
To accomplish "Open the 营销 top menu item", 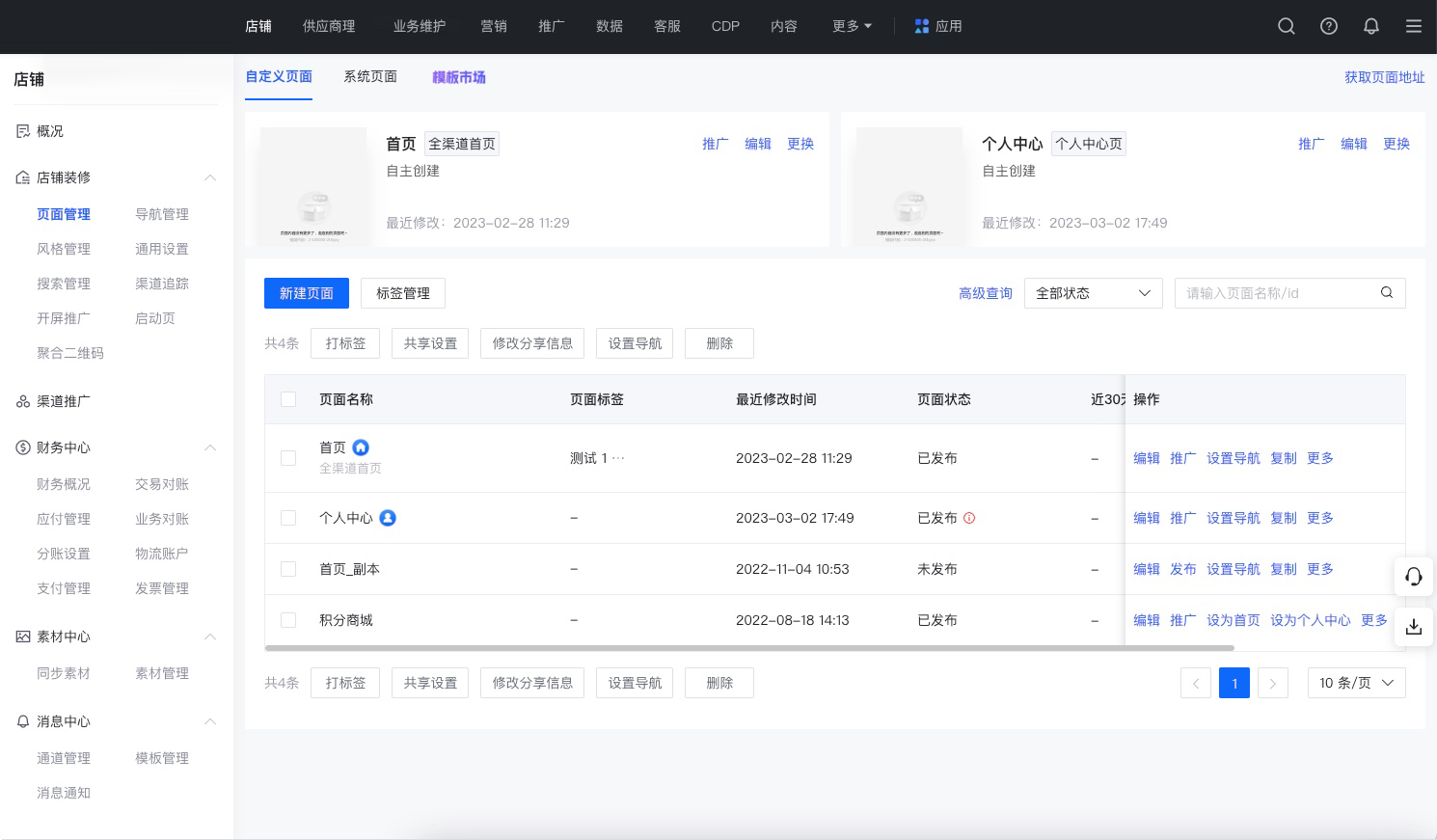I will tap(494, 26).
